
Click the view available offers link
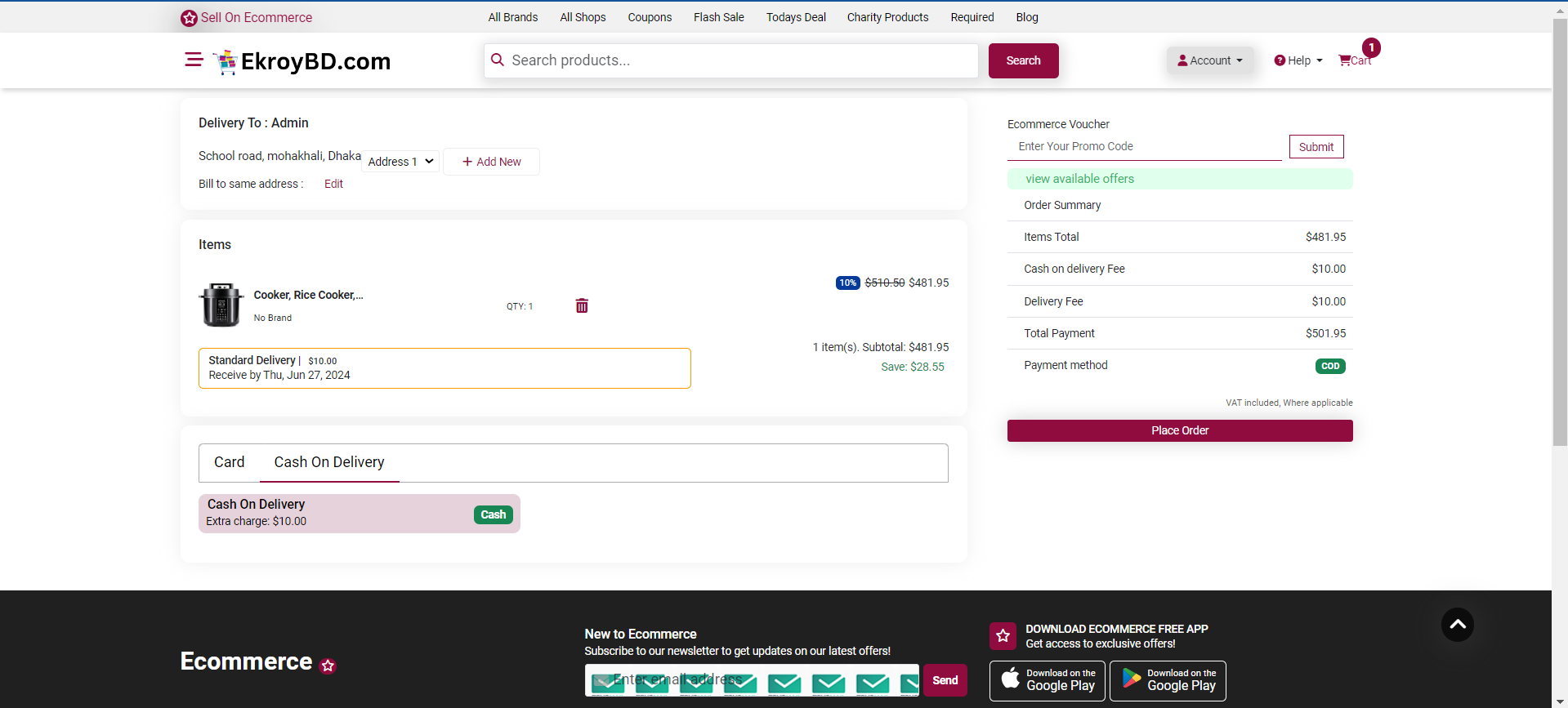pyautogui.click(x=1079, y=179)
